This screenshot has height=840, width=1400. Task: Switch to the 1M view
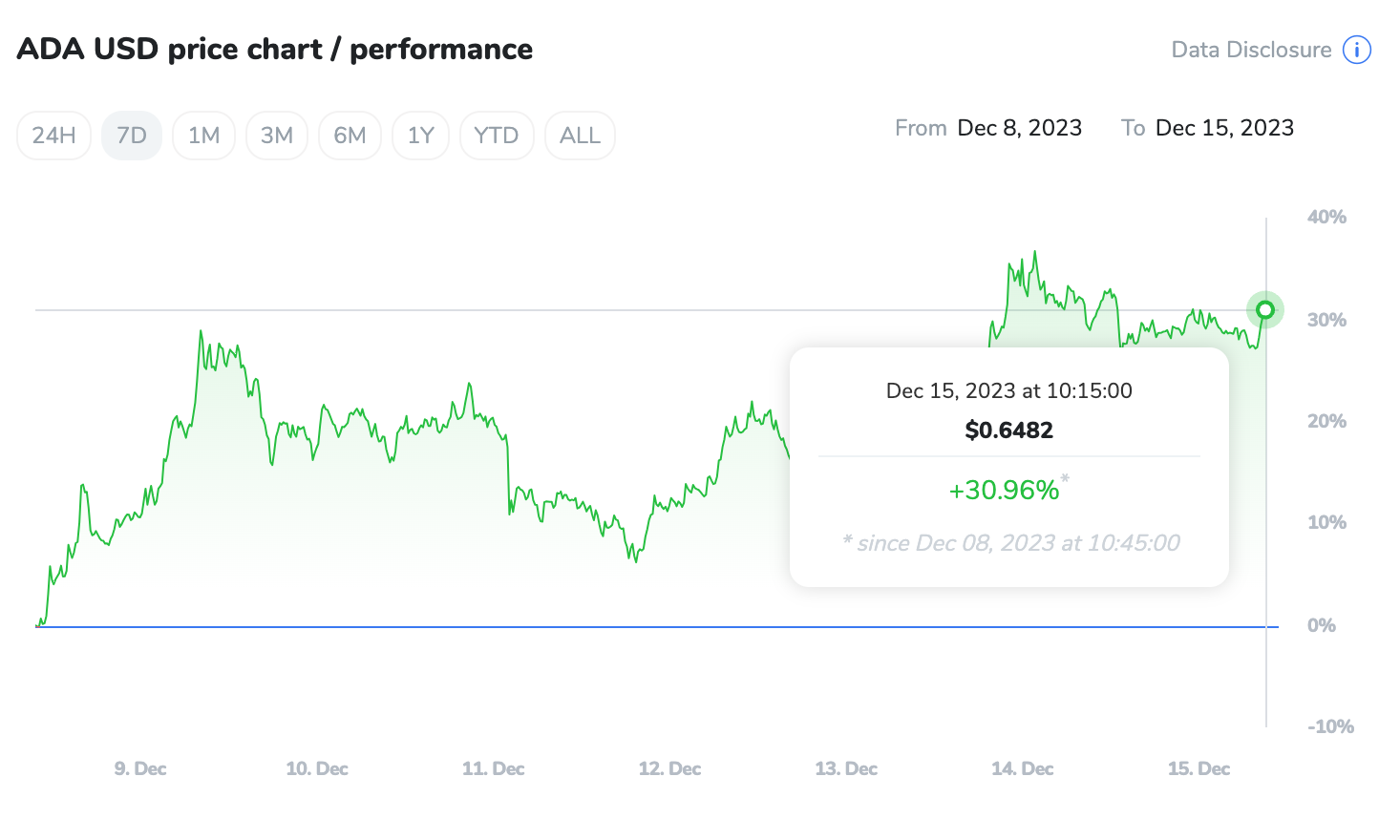[x=203, y=135]
